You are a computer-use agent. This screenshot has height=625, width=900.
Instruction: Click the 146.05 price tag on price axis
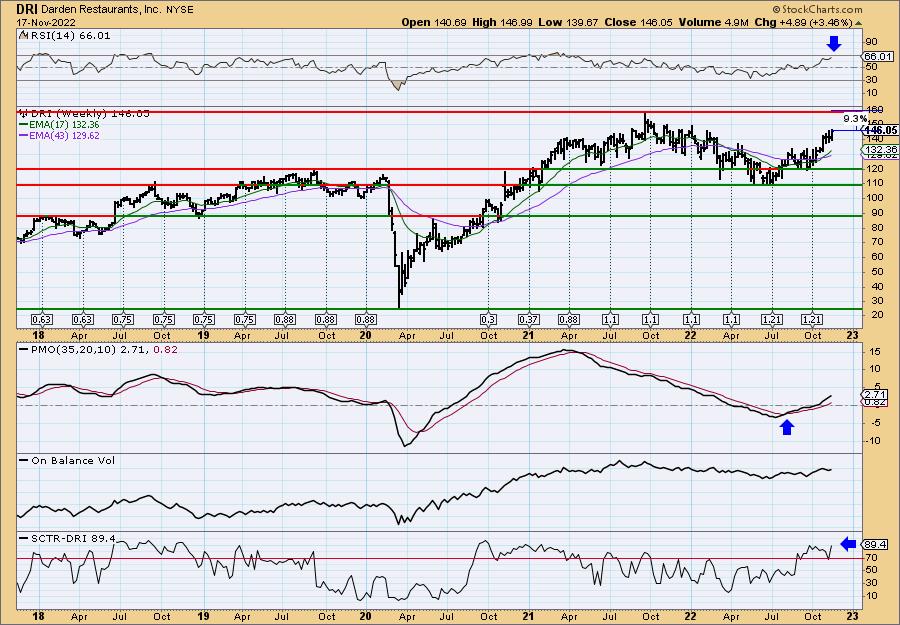(x=879, y=131)
